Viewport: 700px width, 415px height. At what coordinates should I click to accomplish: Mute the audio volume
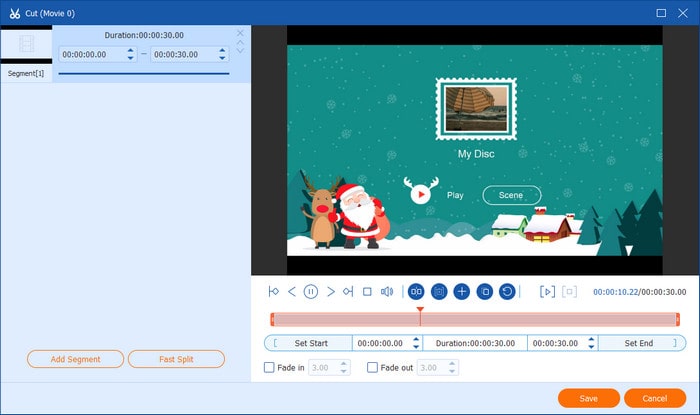tap(387, 292)
